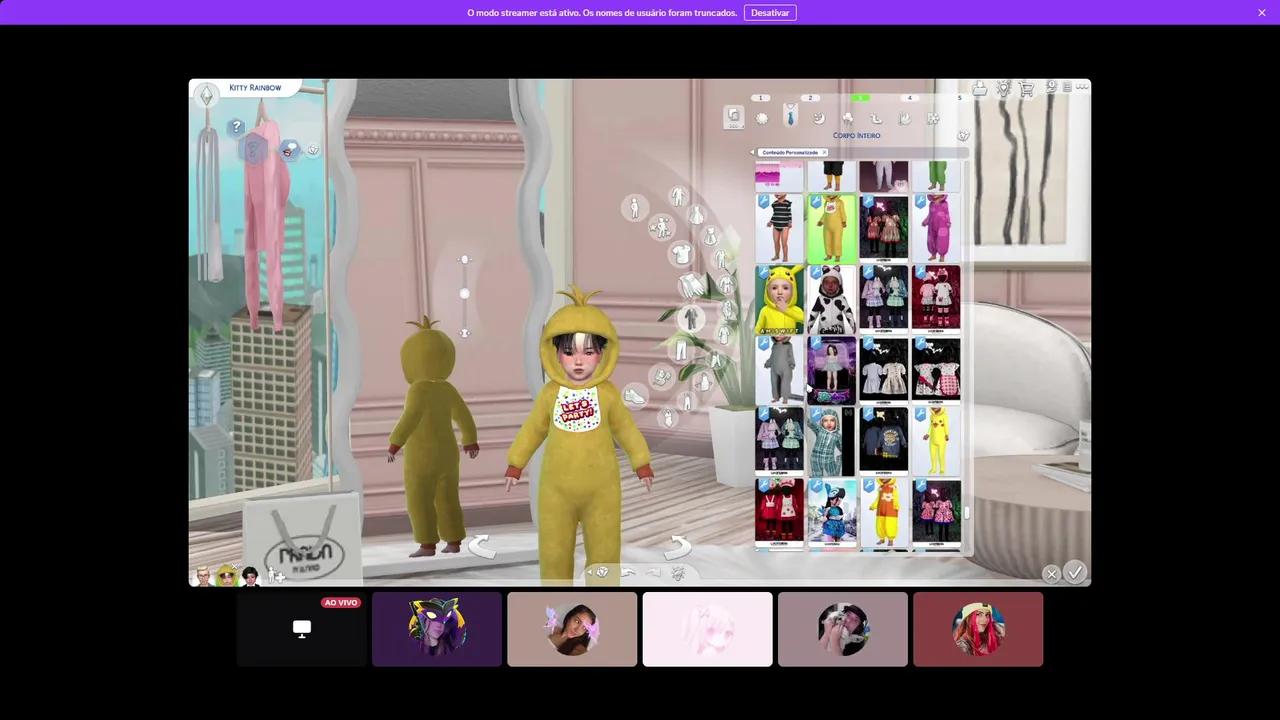Select the snowflake cold weather category

(x=933, y=118)
